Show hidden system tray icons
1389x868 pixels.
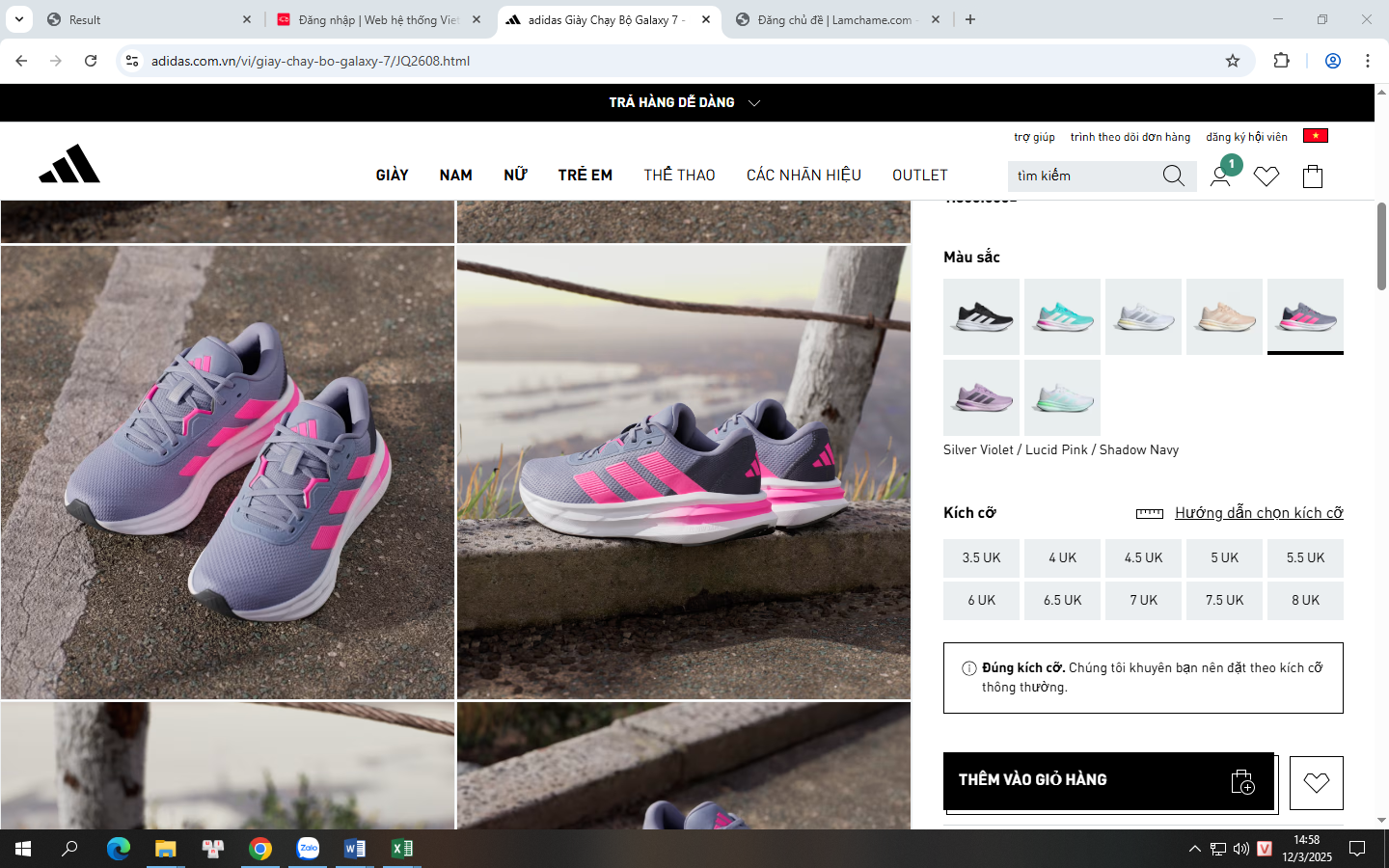coord(1194,849)
